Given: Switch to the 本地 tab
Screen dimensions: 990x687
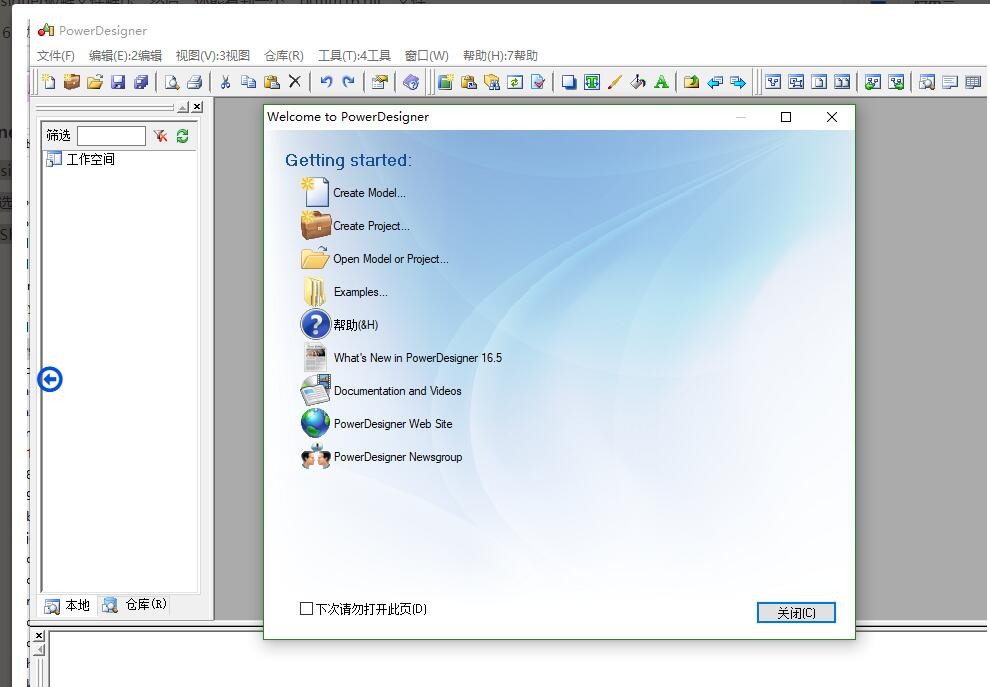Looking at the screenshot, I should (67, 606).
